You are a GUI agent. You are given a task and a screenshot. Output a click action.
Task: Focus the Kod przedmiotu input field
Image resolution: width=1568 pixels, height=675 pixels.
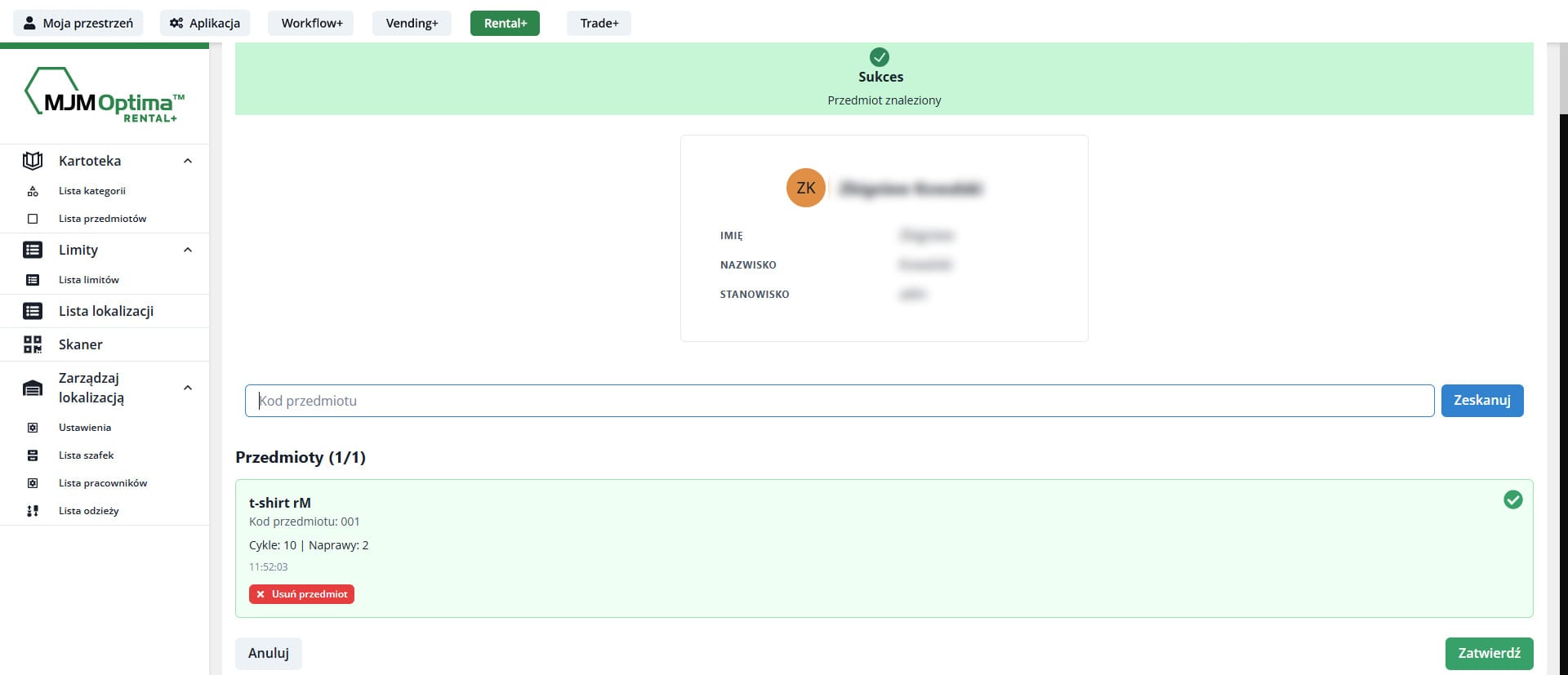839,401
